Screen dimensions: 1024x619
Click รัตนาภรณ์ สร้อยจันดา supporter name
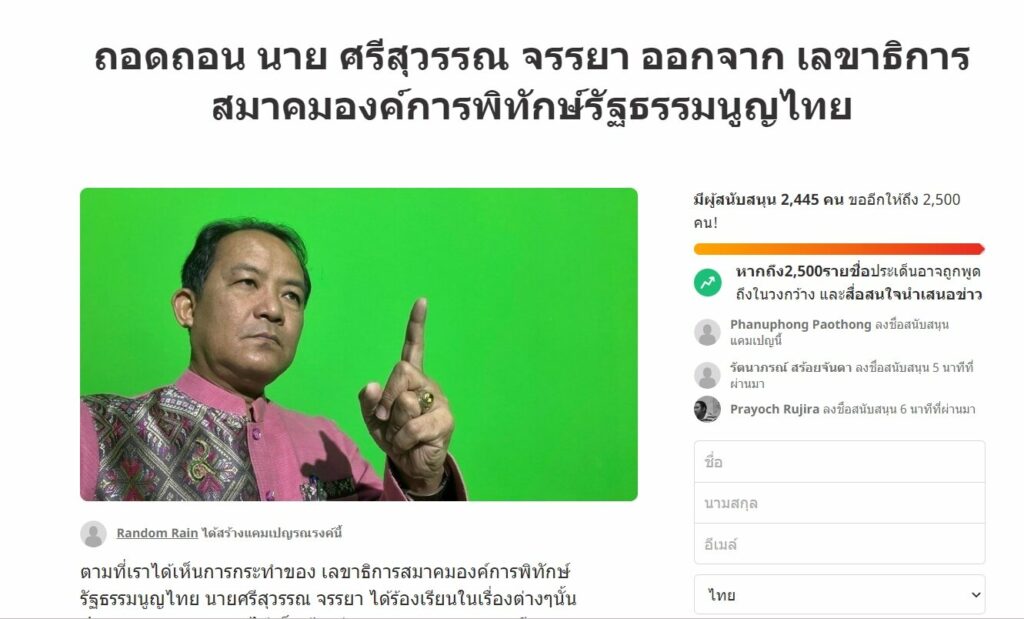(791, 368)
